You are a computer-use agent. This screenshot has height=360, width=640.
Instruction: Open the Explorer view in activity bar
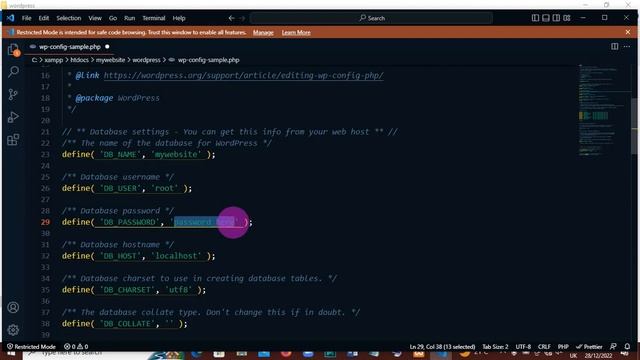[x=13, y=50]
